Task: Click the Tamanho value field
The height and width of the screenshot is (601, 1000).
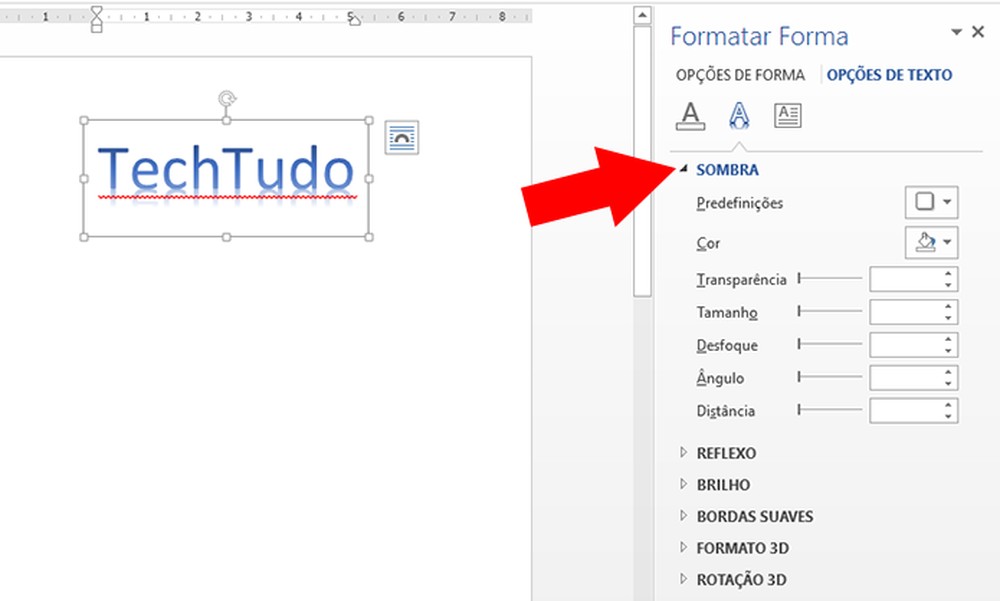Action: [906, 312]
